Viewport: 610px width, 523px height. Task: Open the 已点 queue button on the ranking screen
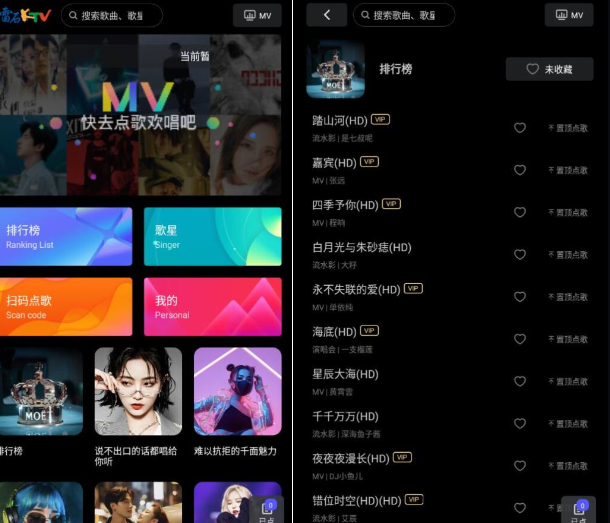coord(578,510)
